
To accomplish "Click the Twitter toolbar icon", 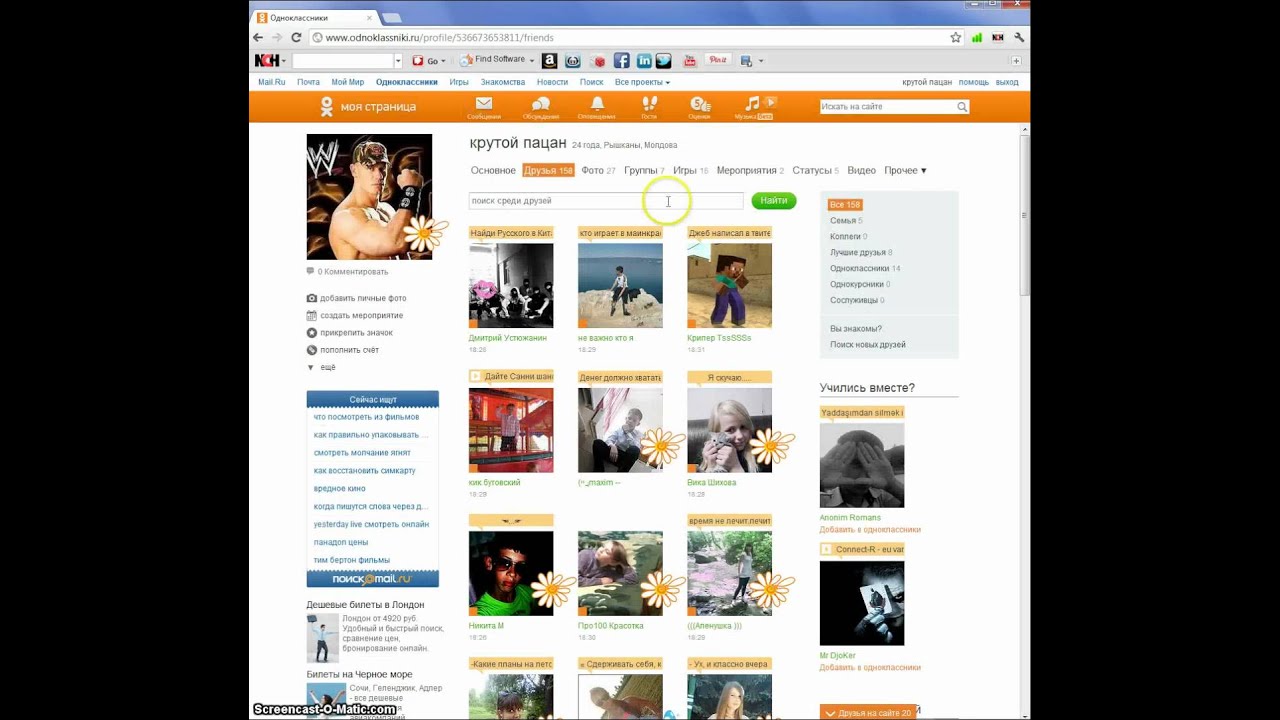I will [x=663, y=61].
